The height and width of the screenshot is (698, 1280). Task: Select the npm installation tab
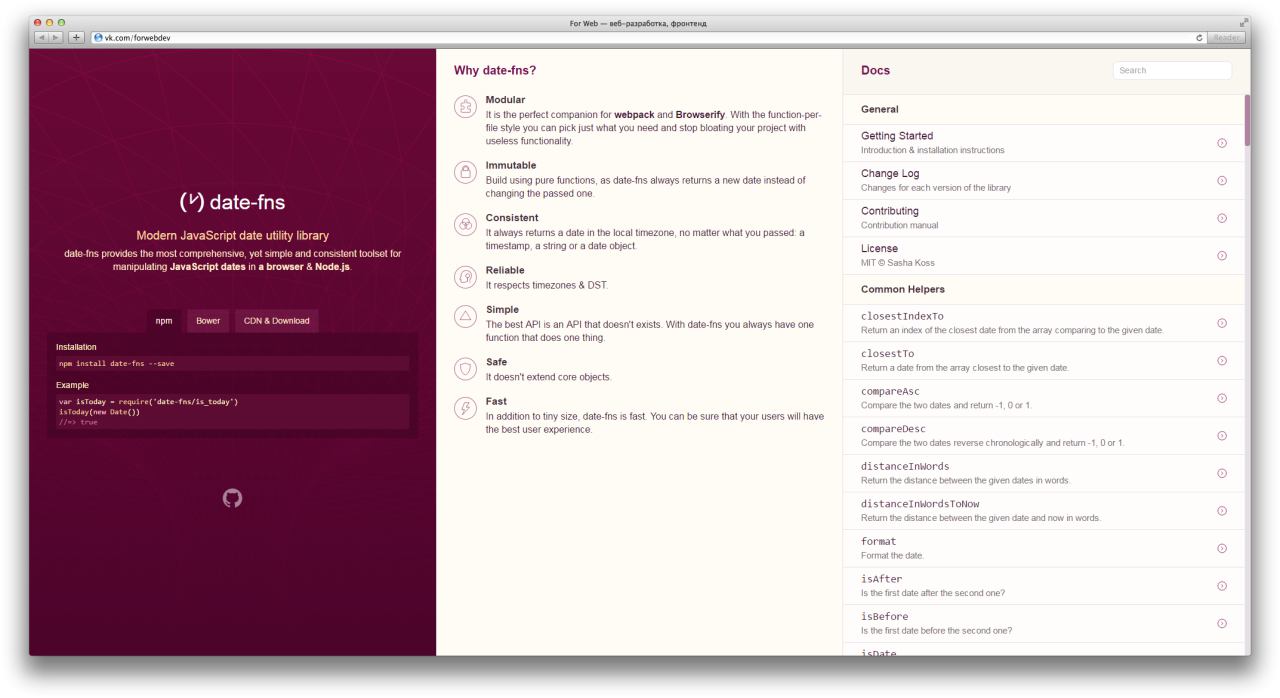pos(163,321)
